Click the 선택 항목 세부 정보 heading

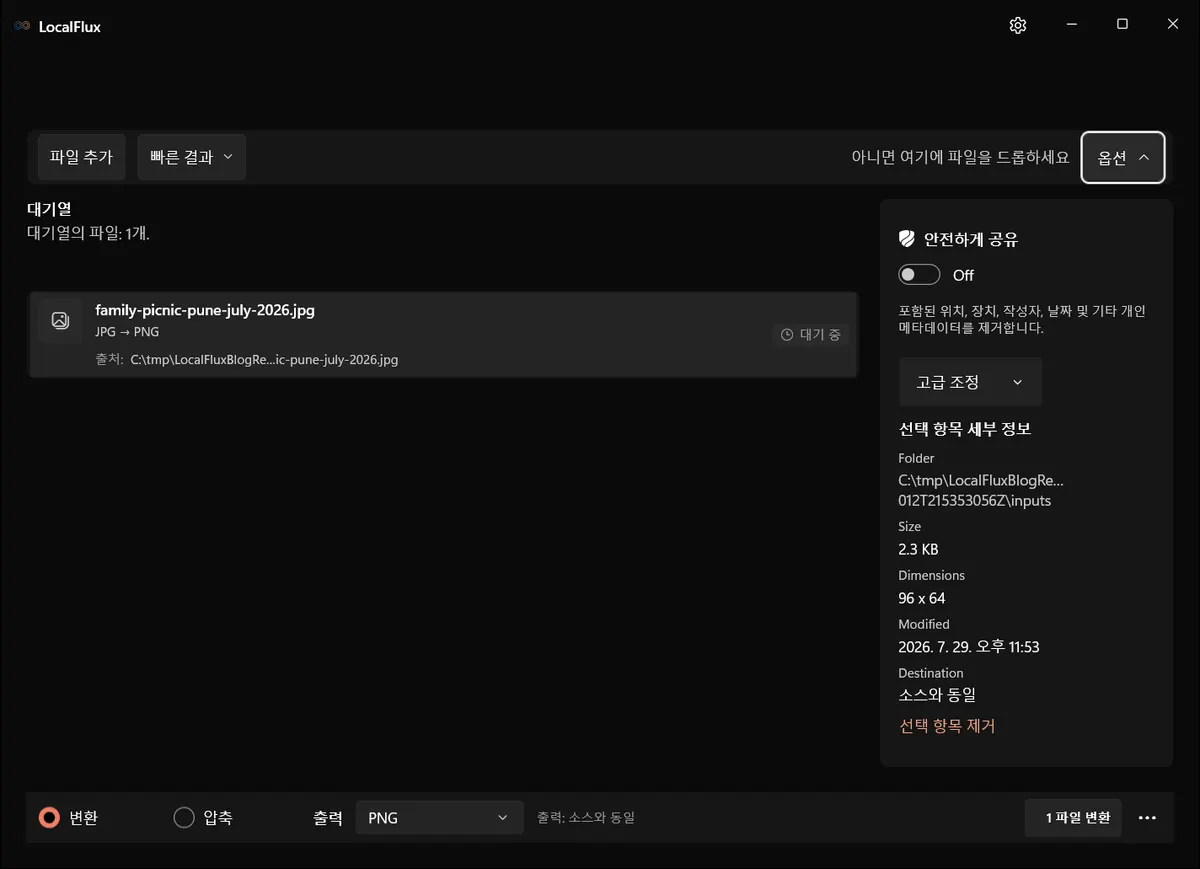[x=965, y=429]
